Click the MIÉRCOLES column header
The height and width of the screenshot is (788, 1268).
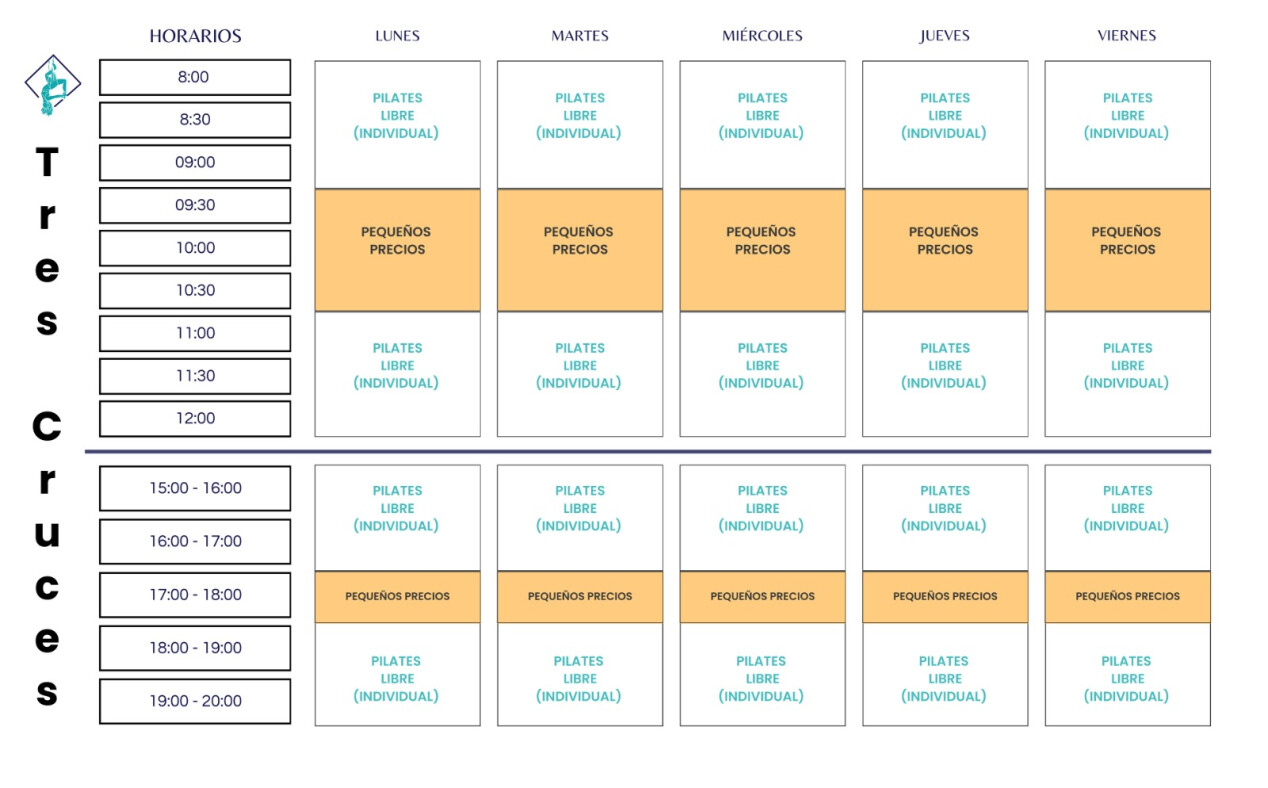762,36
